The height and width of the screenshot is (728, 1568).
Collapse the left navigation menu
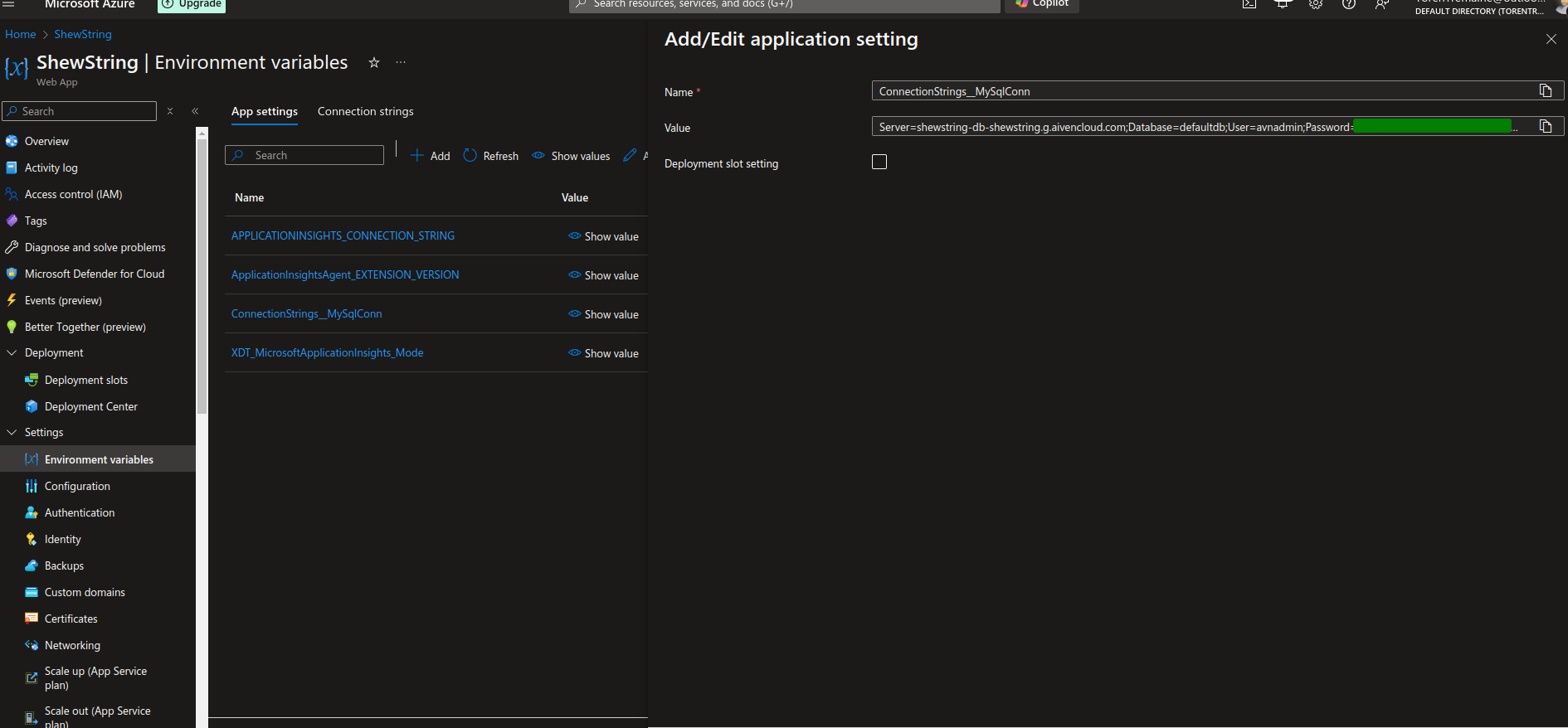click(x=195, y=111)
